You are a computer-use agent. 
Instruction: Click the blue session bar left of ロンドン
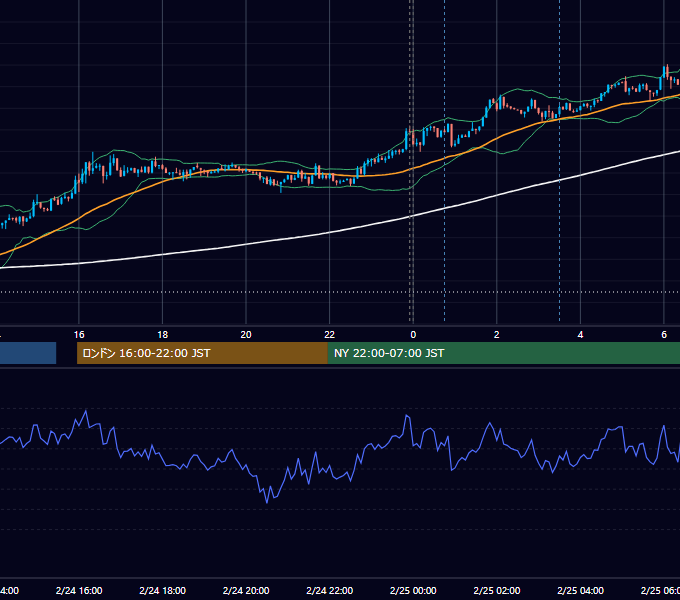[x=28, y=353]
